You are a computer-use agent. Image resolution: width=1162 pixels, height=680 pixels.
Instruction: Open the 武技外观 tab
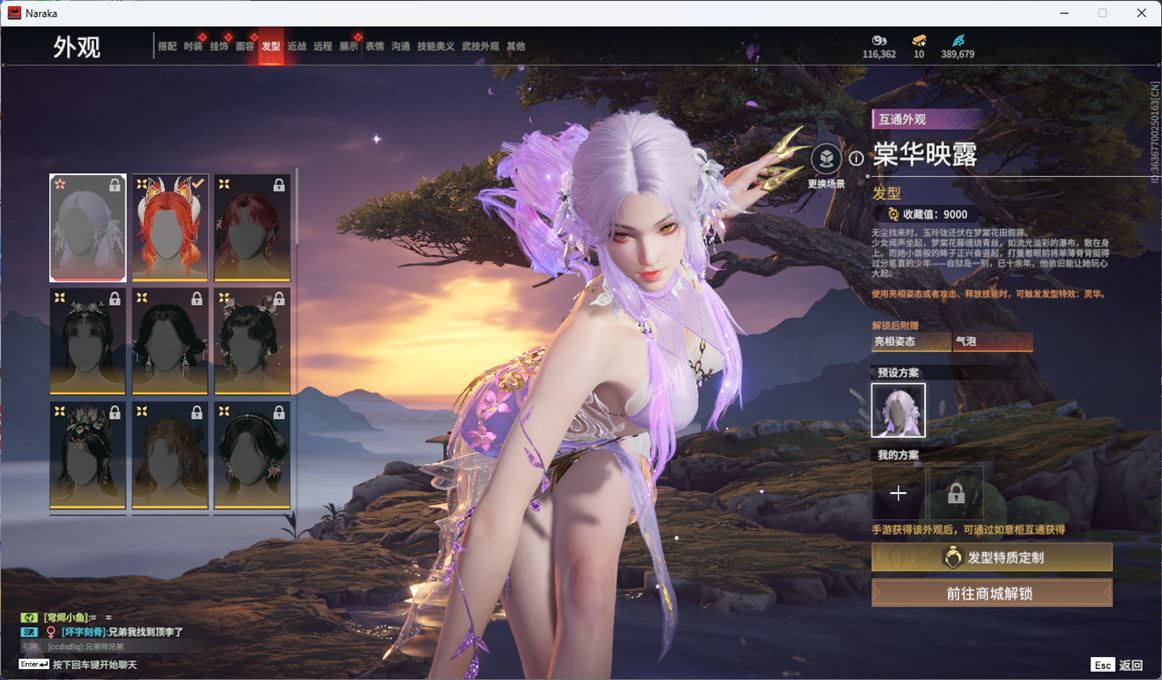coord(480,46)
